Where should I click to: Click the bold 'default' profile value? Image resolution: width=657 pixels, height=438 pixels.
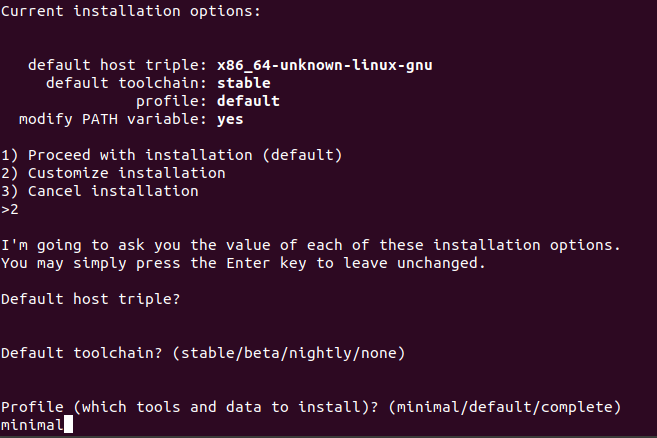(247, 101)
